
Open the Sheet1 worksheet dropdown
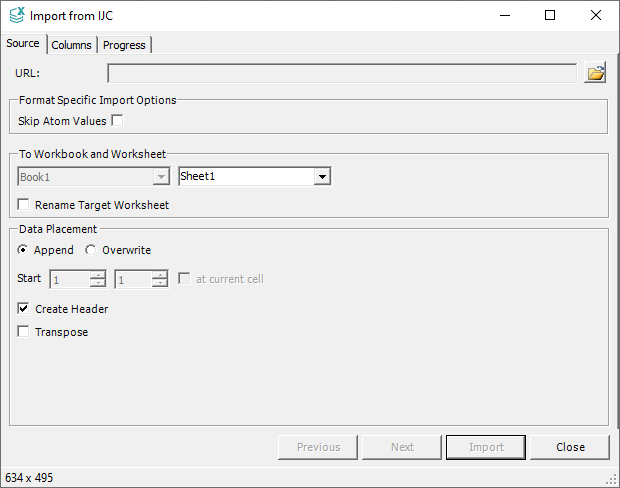tap(321, 177)
